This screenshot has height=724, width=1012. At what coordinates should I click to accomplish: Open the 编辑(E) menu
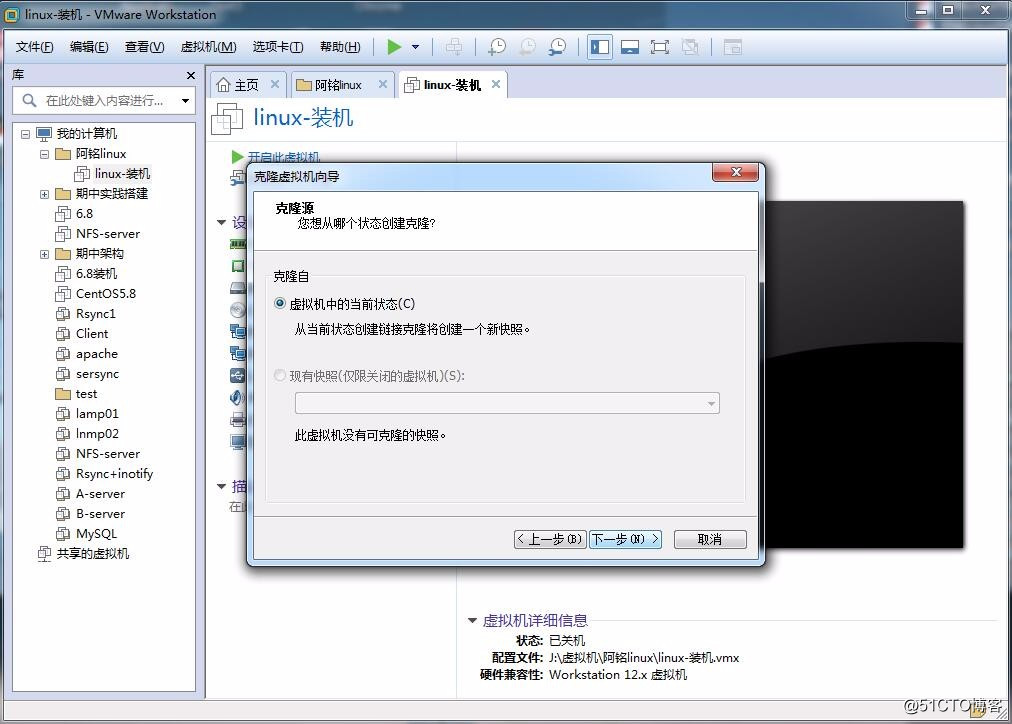coord(89,47)
